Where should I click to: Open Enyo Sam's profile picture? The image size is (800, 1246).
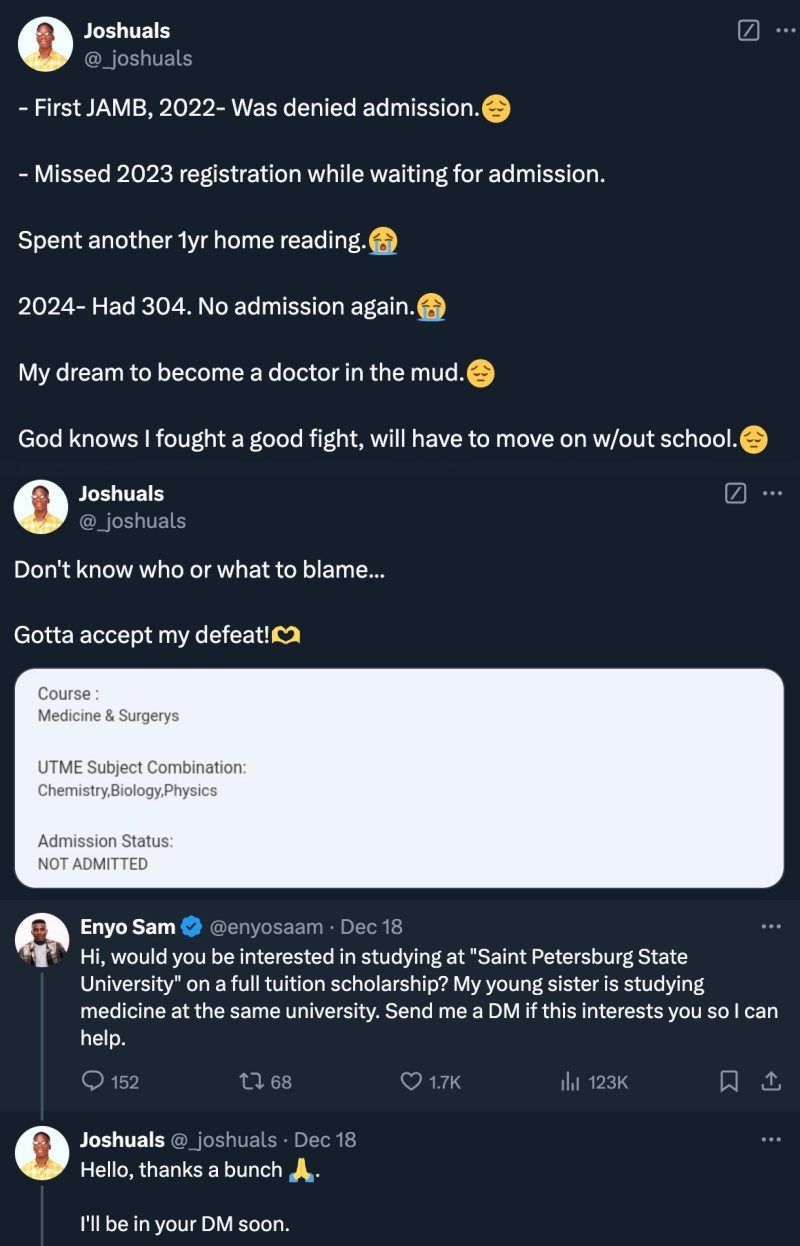[x=42, y=941]
